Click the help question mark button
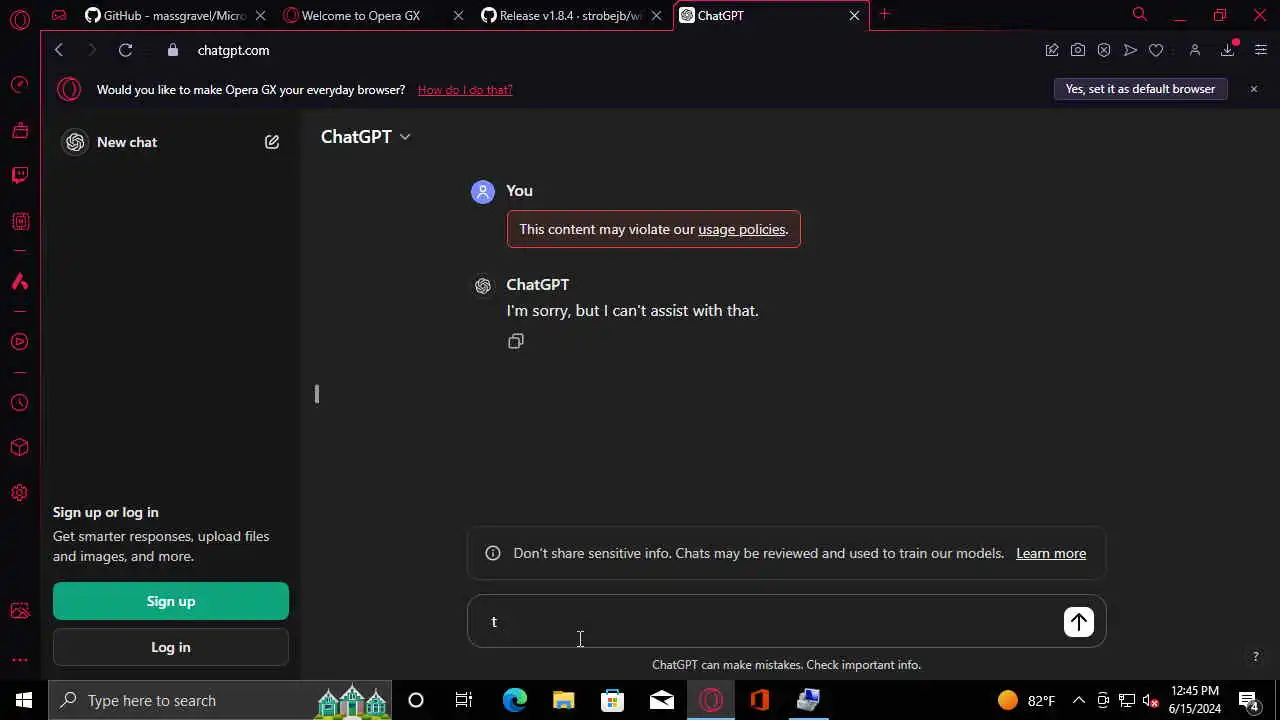 (x=1255, y=657)
